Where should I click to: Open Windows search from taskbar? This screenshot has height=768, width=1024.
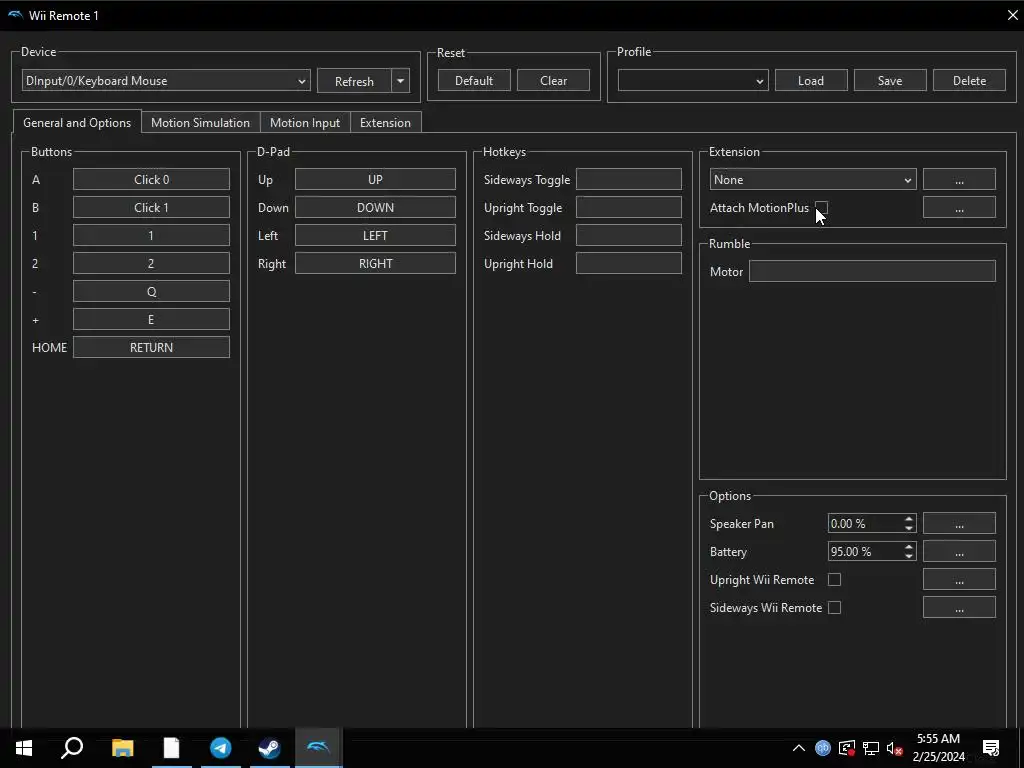point(72,748)
